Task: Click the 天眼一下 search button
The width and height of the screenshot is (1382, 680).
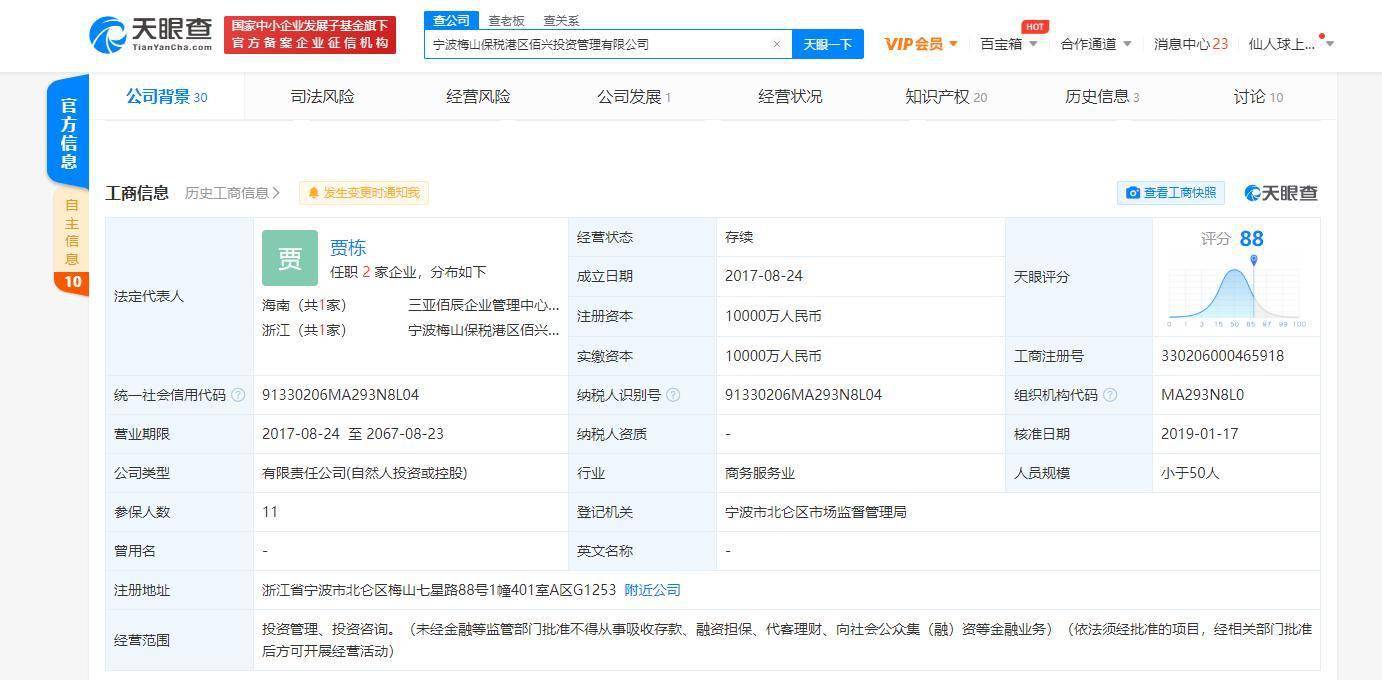Action: tap(828, 44)
